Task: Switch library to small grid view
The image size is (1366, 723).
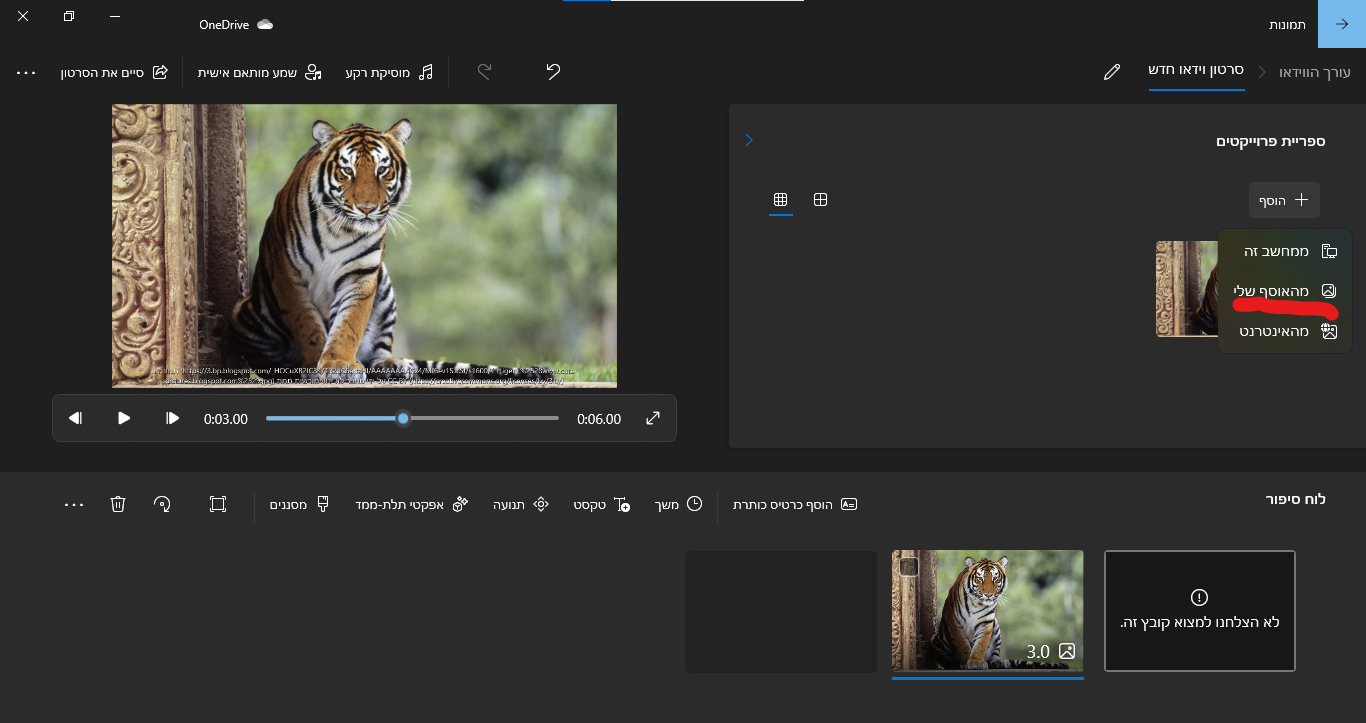Action: point(780,200)
